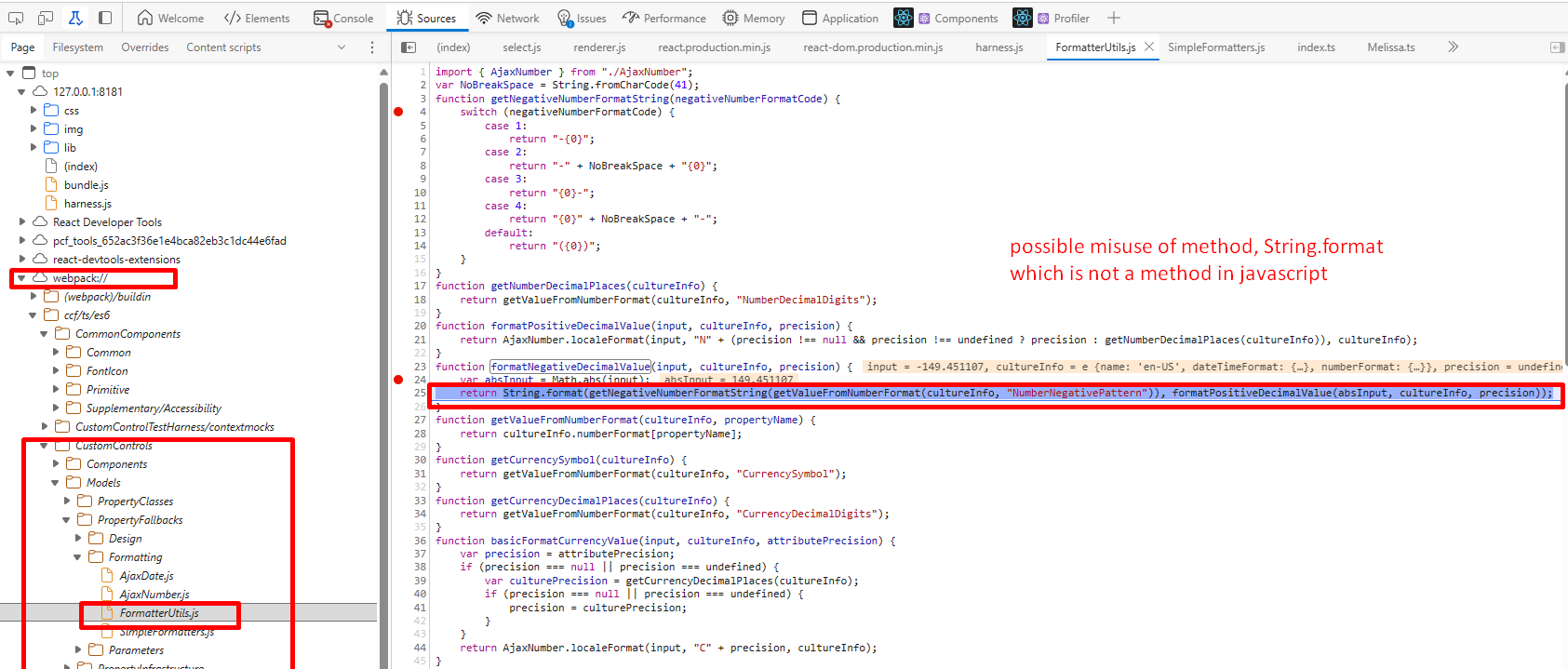Switch to the Elements tab
The width and height of the screenshot is (1568, 669).
tap(257, 18)
